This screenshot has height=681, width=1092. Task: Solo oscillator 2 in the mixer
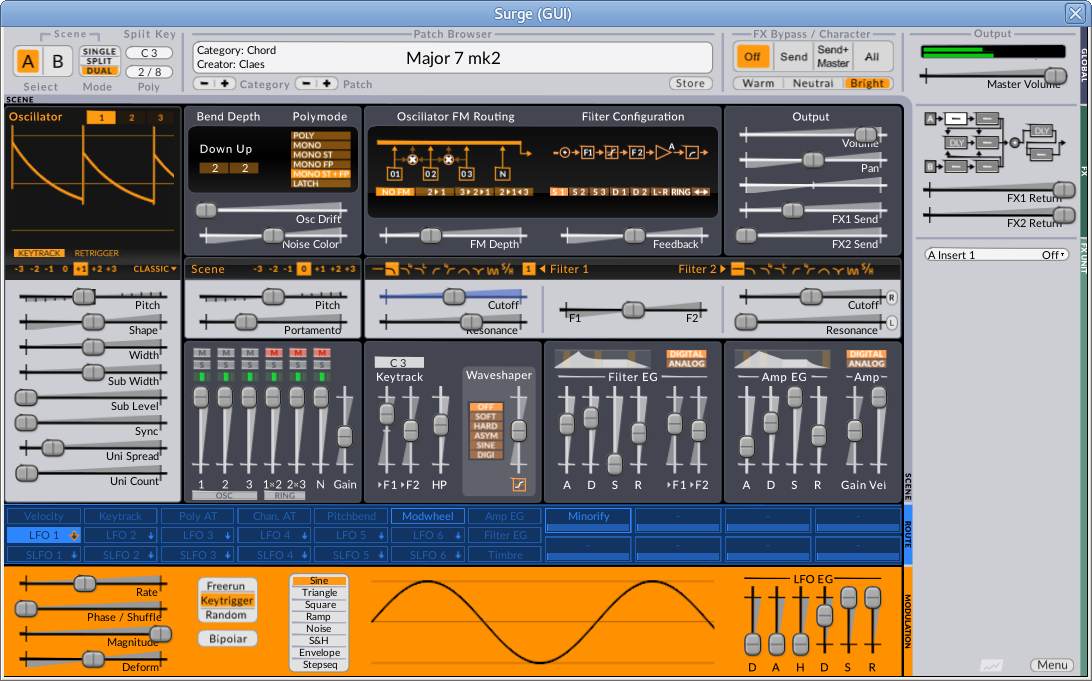pos(225,365)
